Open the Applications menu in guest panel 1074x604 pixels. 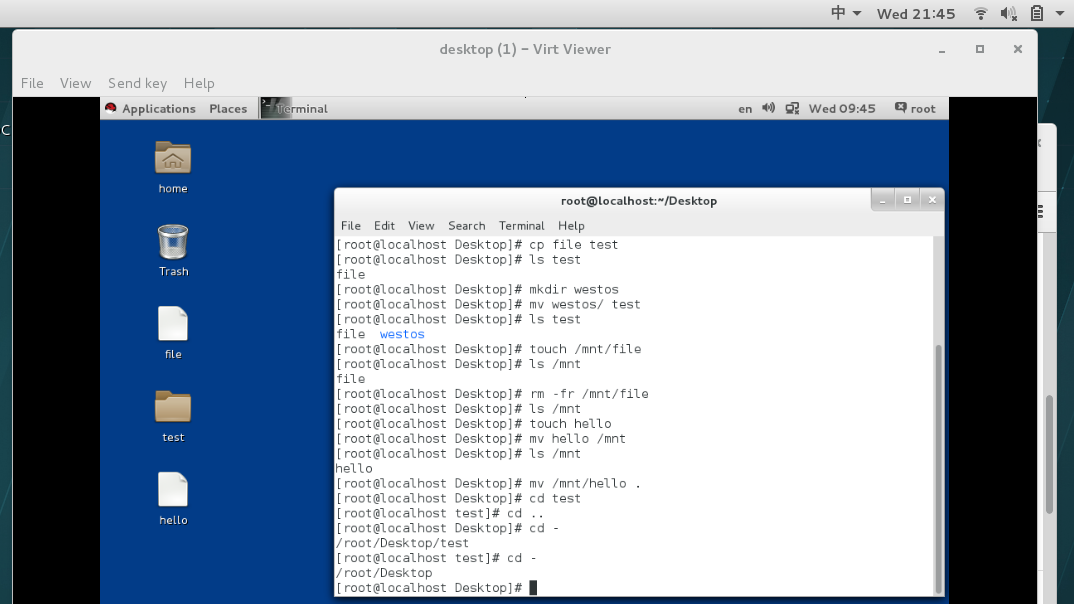point(159,108)
